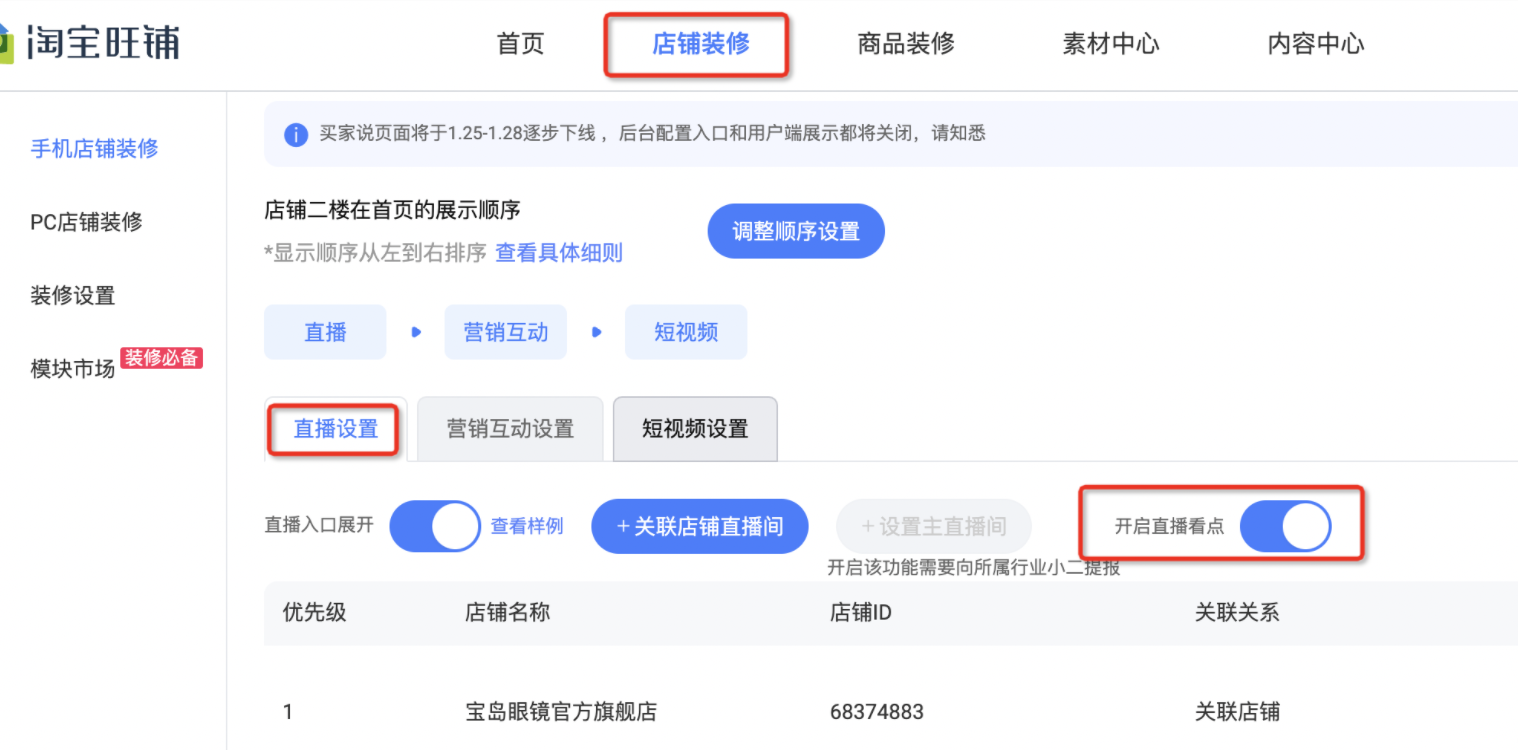Switch to the 营销互动设置 tab
The height and width of the screenshot is (750, 1518).
[x=510, y=429]
